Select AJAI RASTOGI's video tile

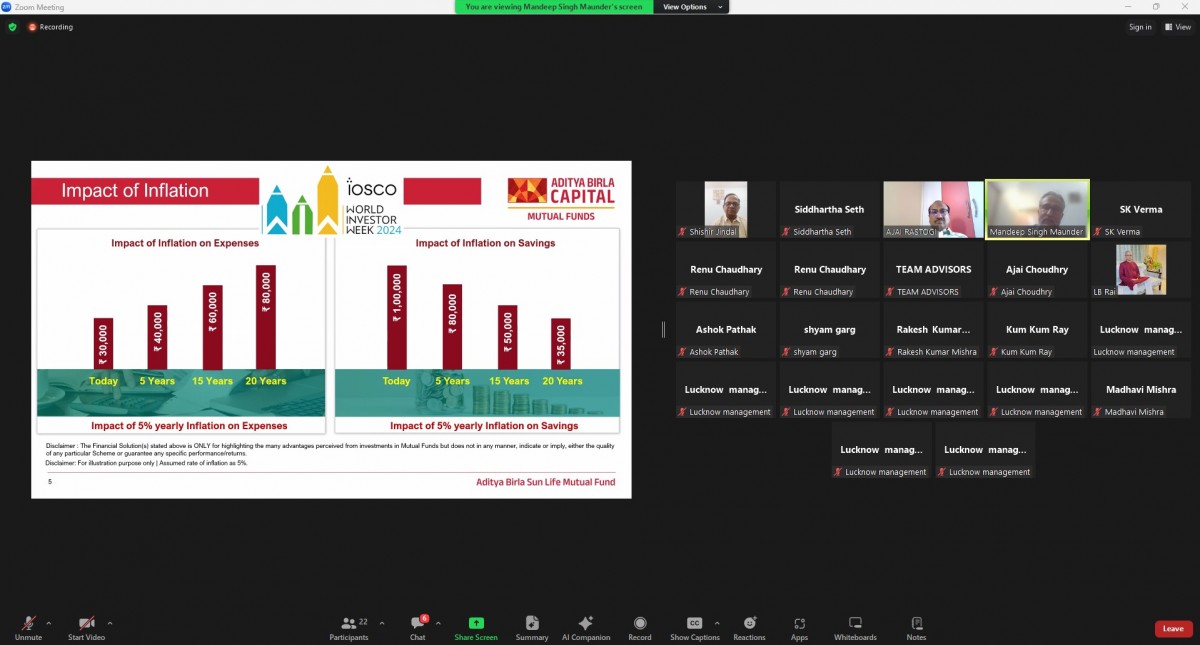coord(933,209)
